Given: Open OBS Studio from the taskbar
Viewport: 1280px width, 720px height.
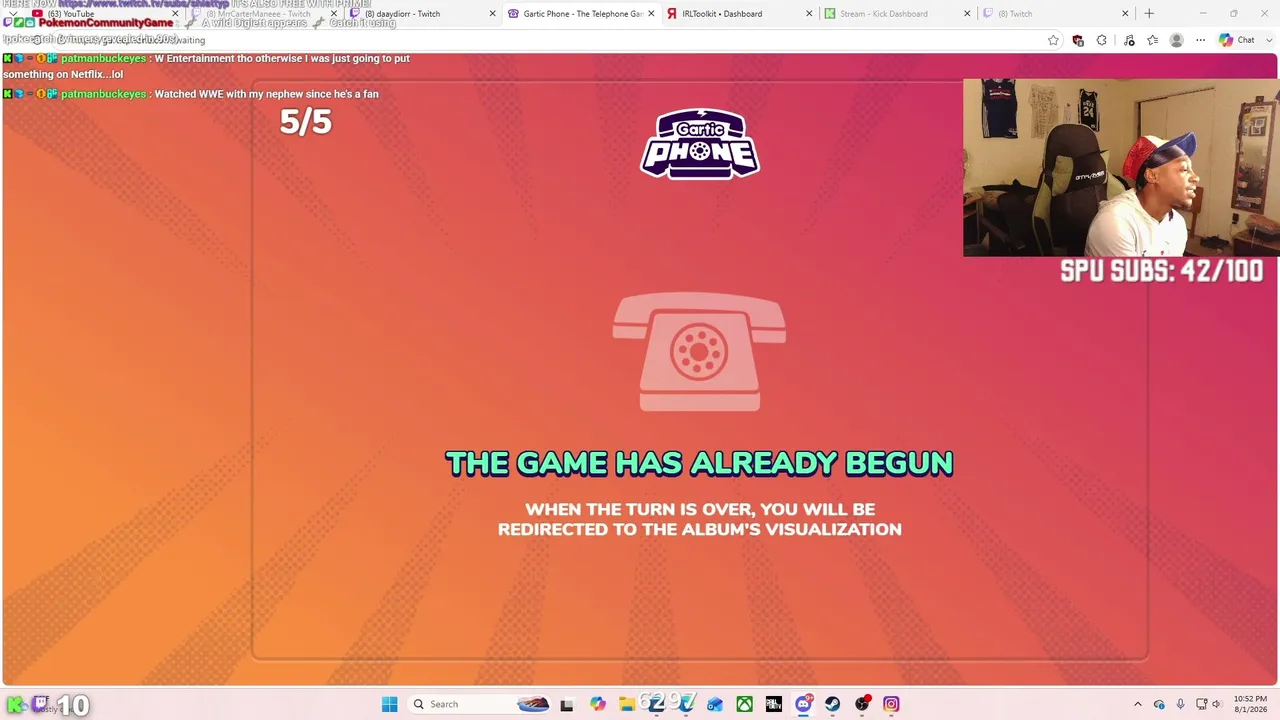Looking at the screenshot, I should pos(862,704).
